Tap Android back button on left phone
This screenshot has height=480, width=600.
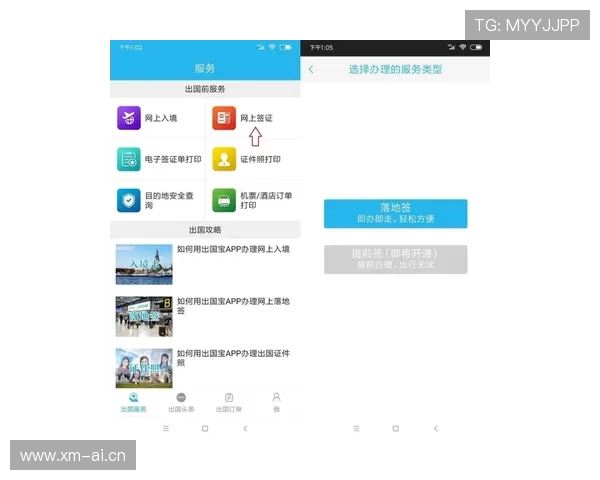245,428
